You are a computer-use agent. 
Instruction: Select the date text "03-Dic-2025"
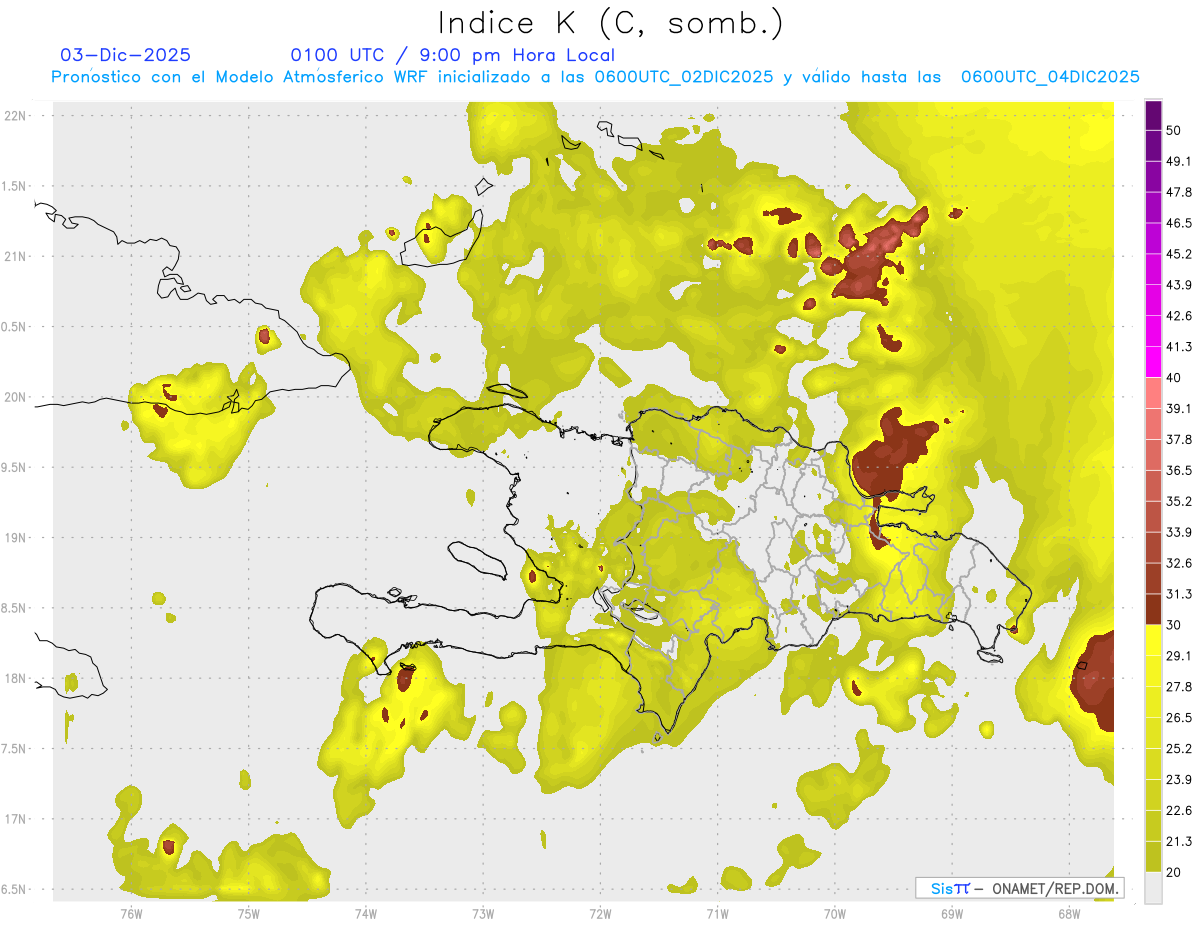(126, 55)
